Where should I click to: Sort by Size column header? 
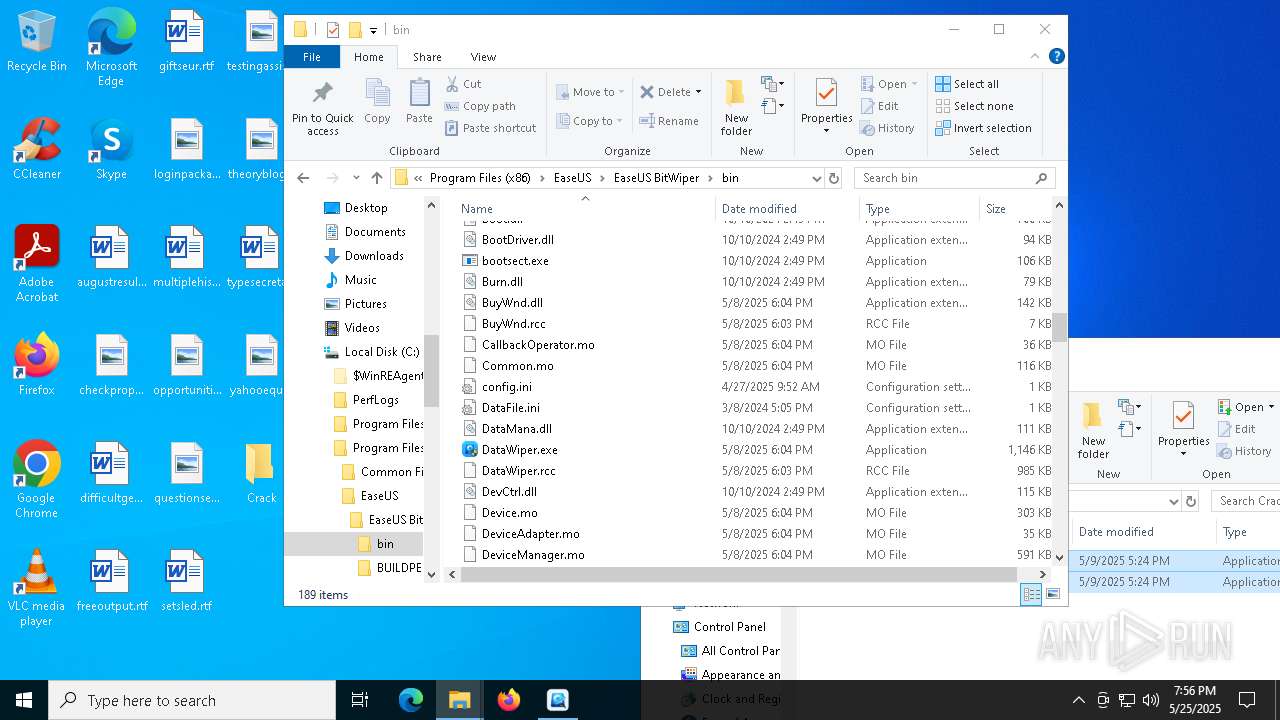coord(1015,209)
